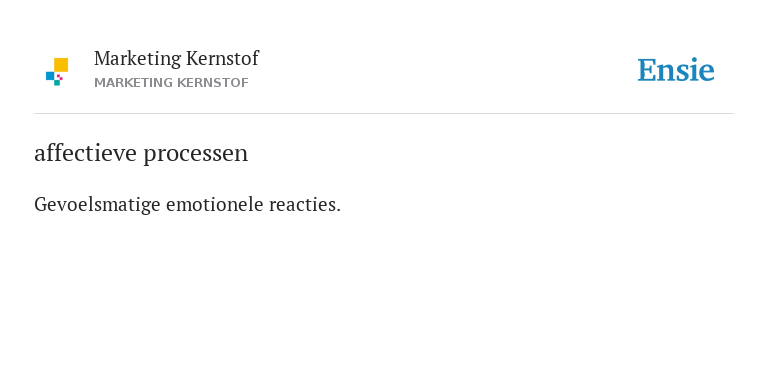
Task: Open the Ensie logo link
Action: pyautogui.click(x=676, y=71)
